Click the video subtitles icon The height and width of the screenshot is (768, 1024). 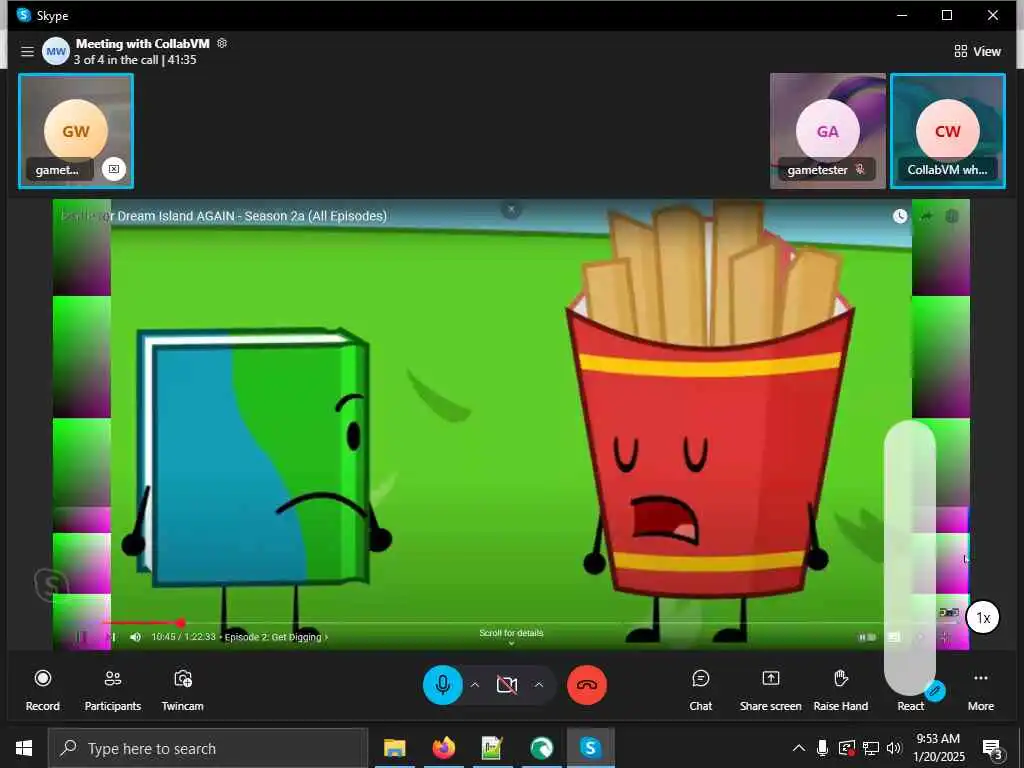pos(894,637)
